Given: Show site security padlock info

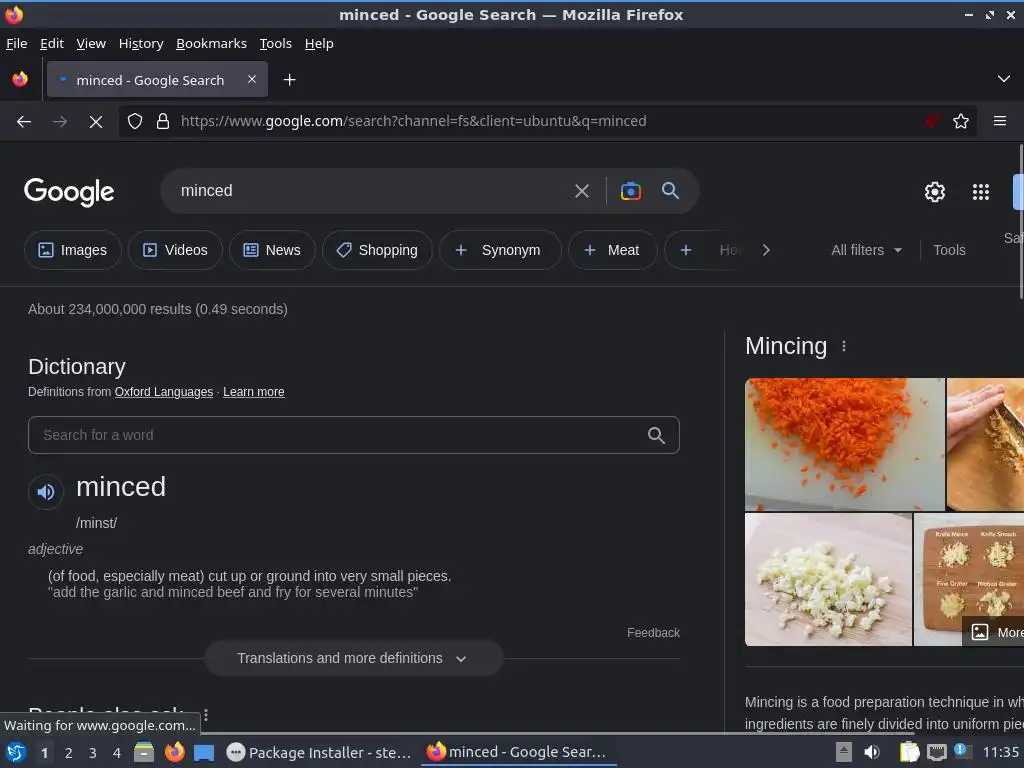Looking at the screenshot, I should (x=163, y=121).
